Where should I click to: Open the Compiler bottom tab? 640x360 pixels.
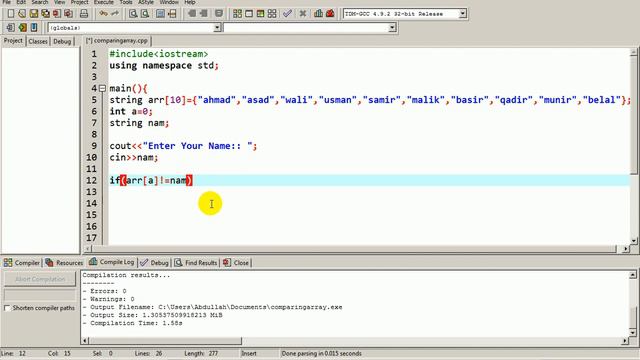[x=22, y=262]
